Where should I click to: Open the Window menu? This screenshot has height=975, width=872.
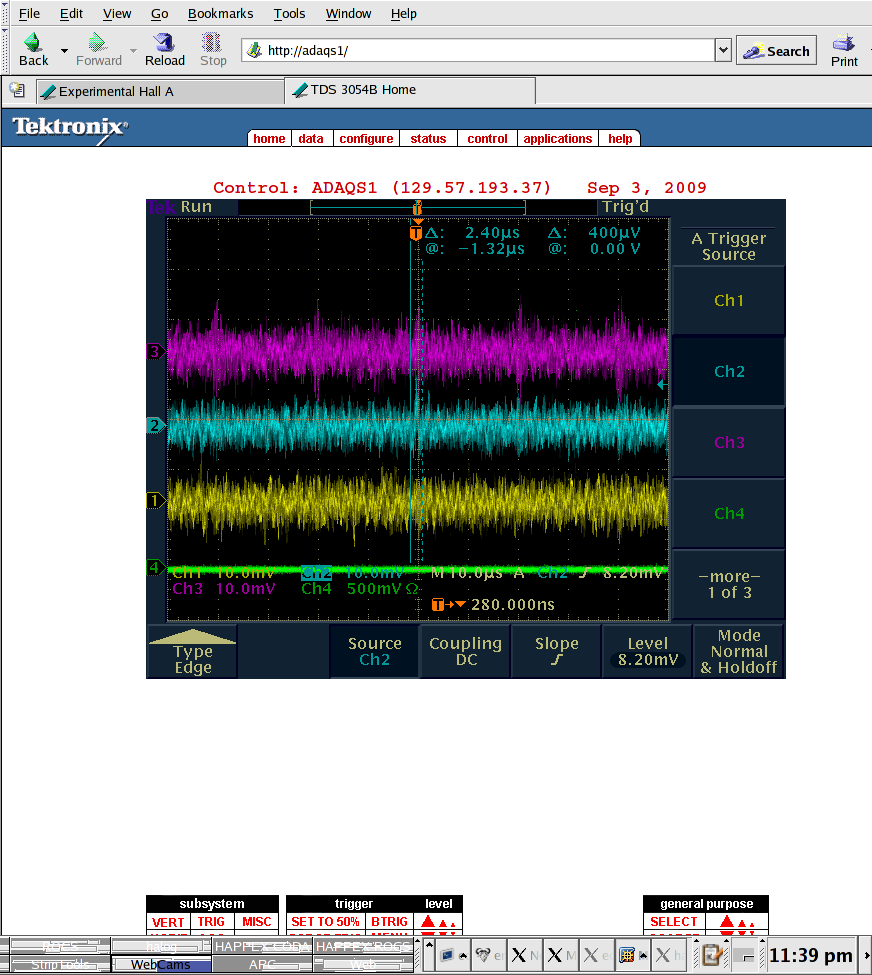click(348, 13)
